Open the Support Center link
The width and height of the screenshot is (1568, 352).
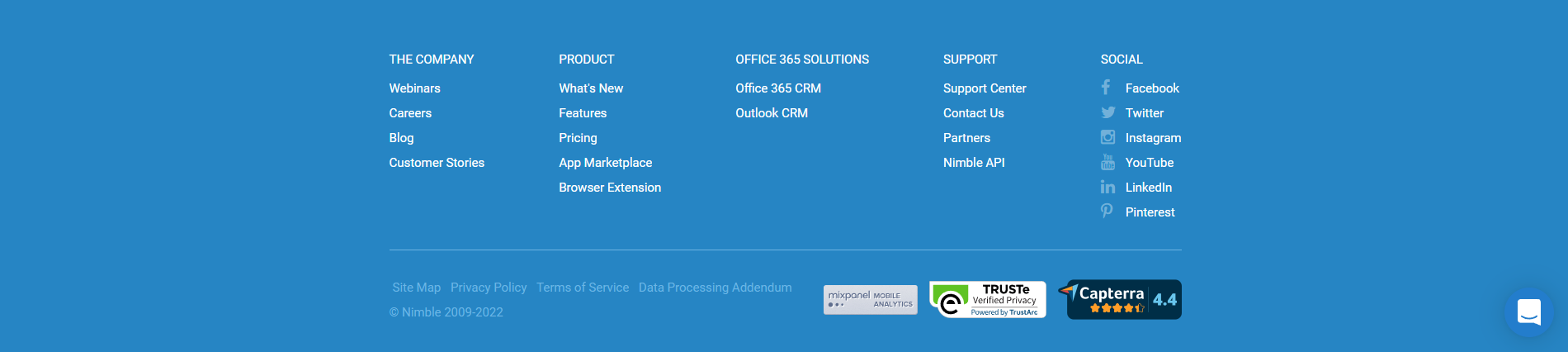click(985, 88)
